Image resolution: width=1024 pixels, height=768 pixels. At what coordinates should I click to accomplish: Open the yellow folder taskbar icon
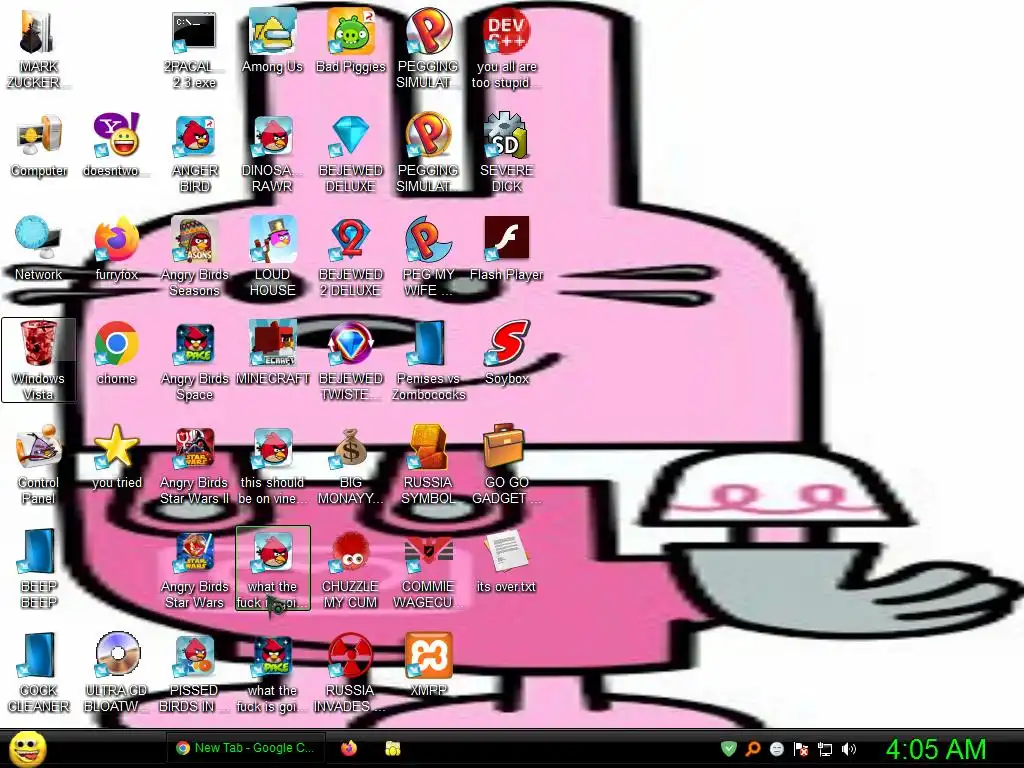click(392, 748)
